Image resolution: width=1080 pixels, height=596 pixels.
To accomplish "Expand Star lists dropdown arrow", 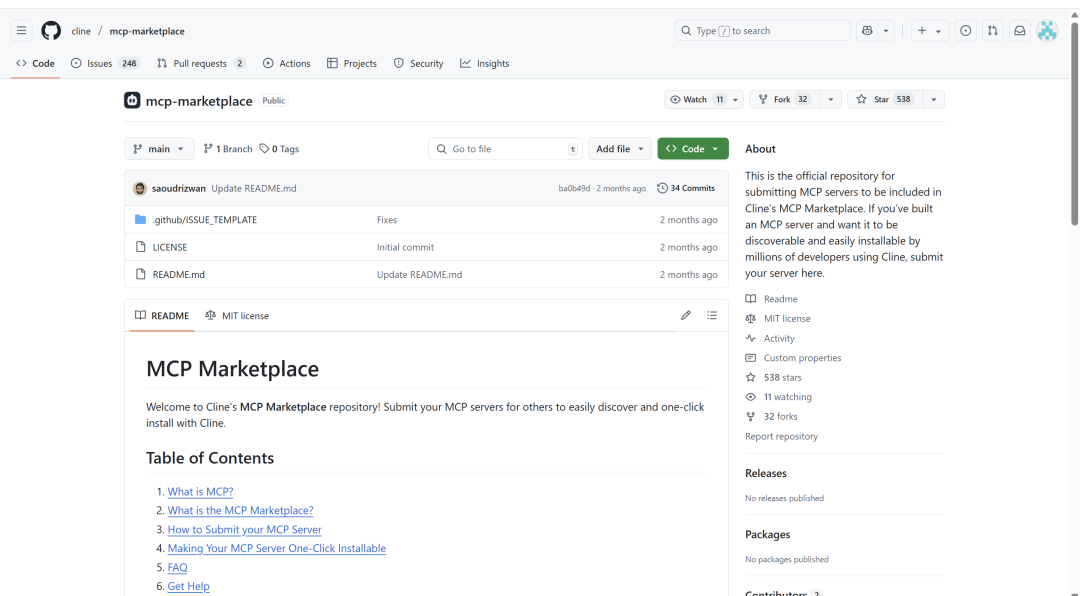I will (933, 99).
